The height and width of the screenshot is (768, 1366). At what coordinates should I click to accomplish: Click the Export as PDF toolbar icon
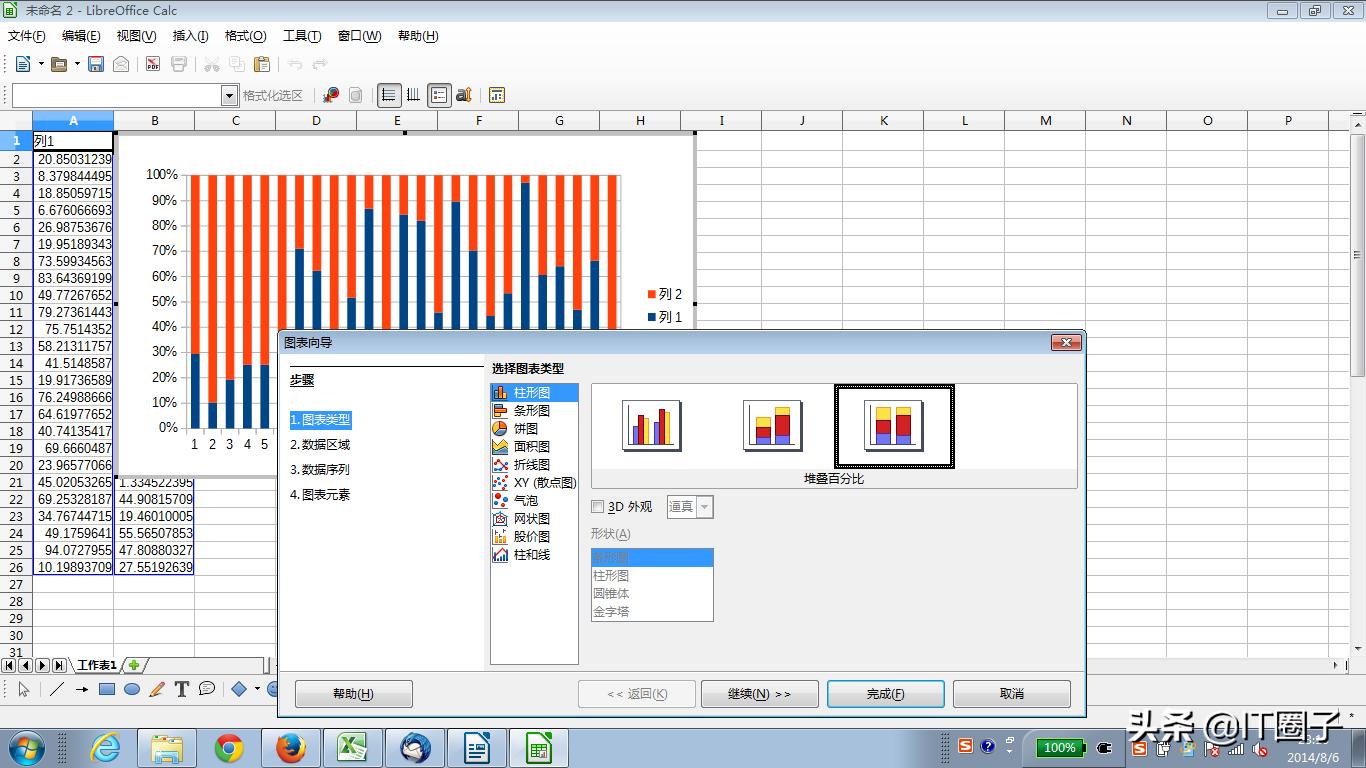(x=152, y=63)
